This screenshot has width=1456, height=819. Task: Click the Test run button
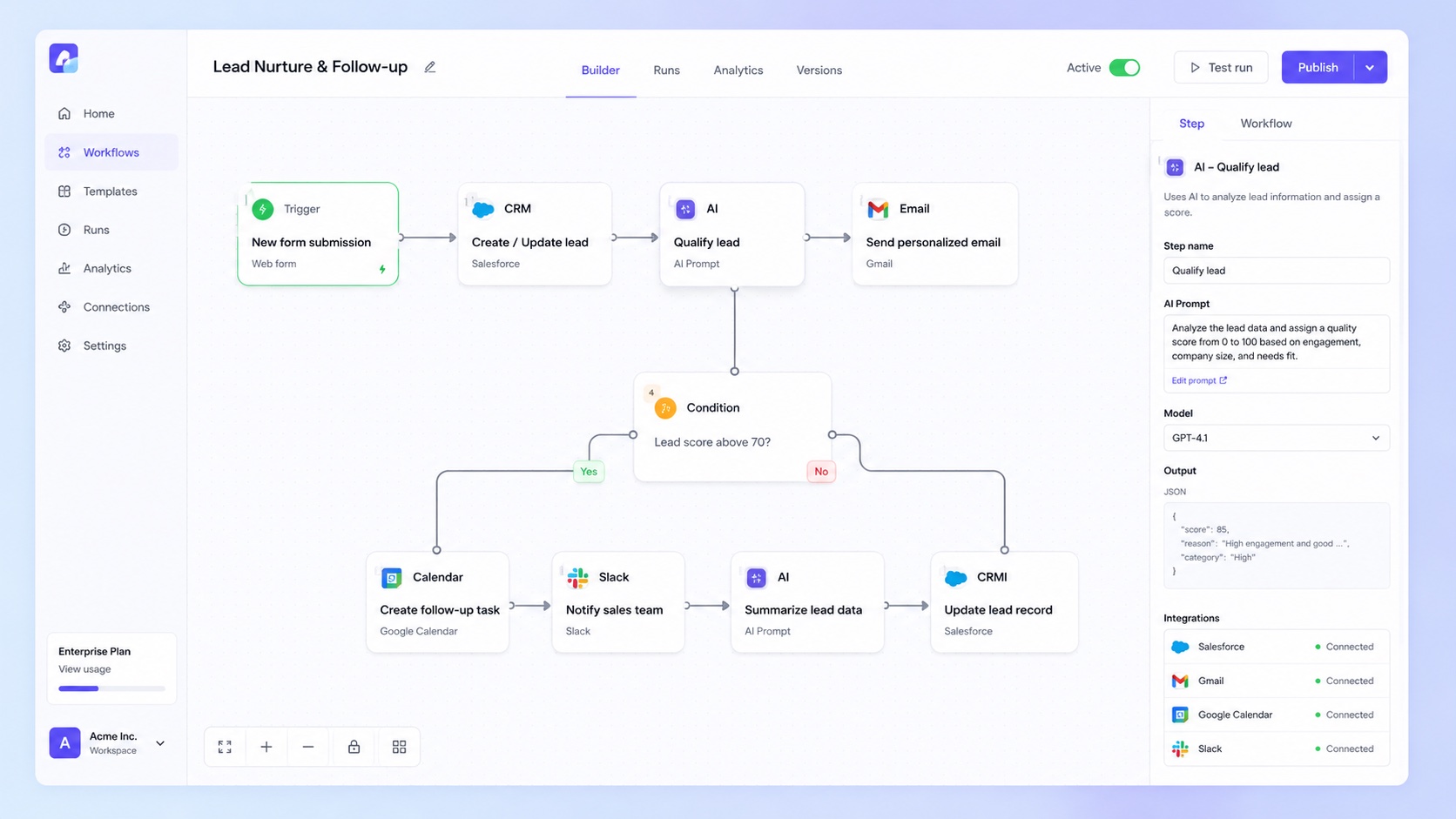pos(1221,67)
